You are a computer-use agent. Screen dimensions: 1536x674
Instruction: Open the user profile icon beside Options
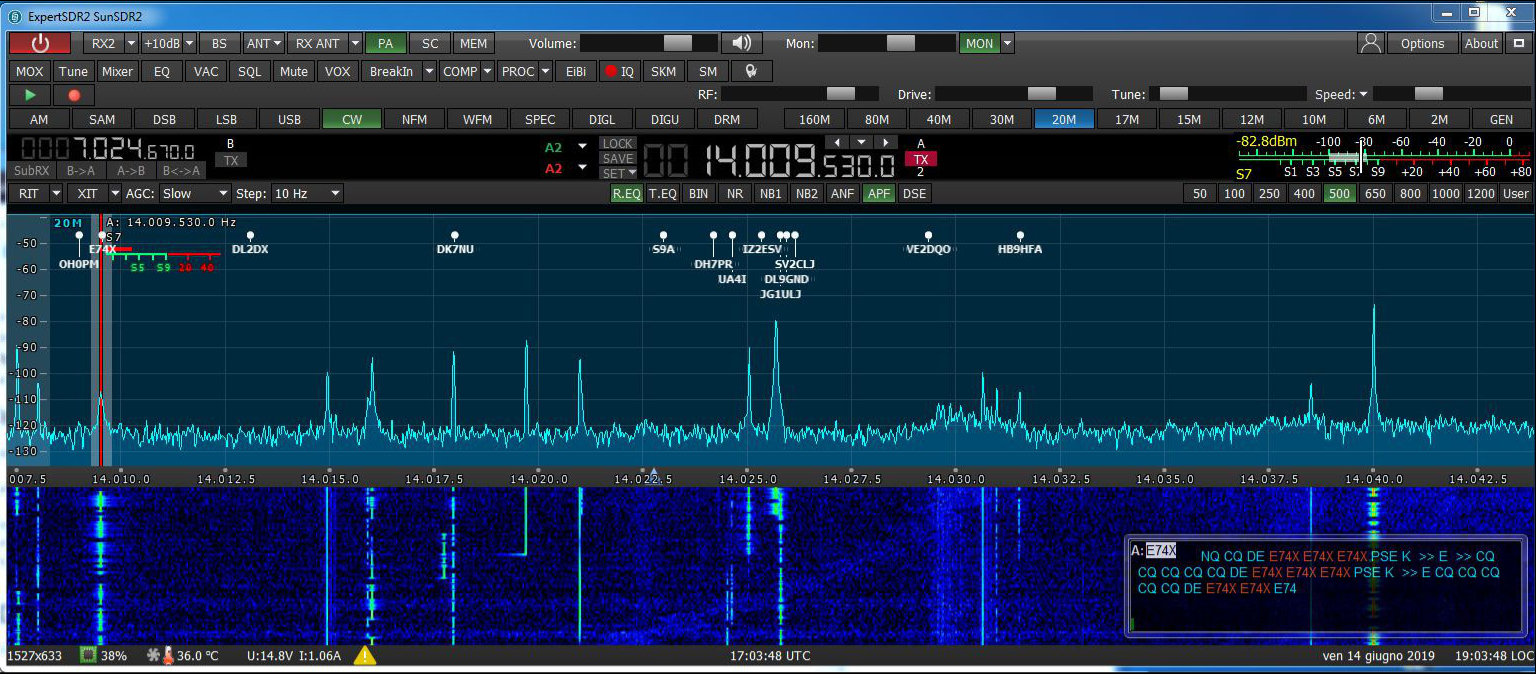tap(1371, 43)
